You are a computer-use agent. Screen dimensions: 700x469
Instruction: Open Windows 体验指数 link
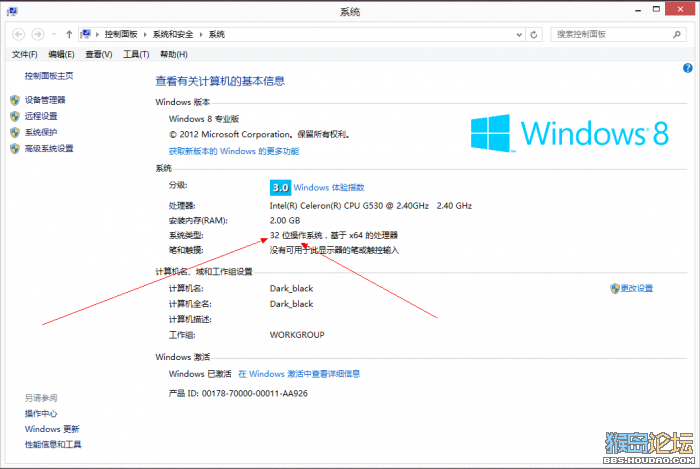point(329,187)
